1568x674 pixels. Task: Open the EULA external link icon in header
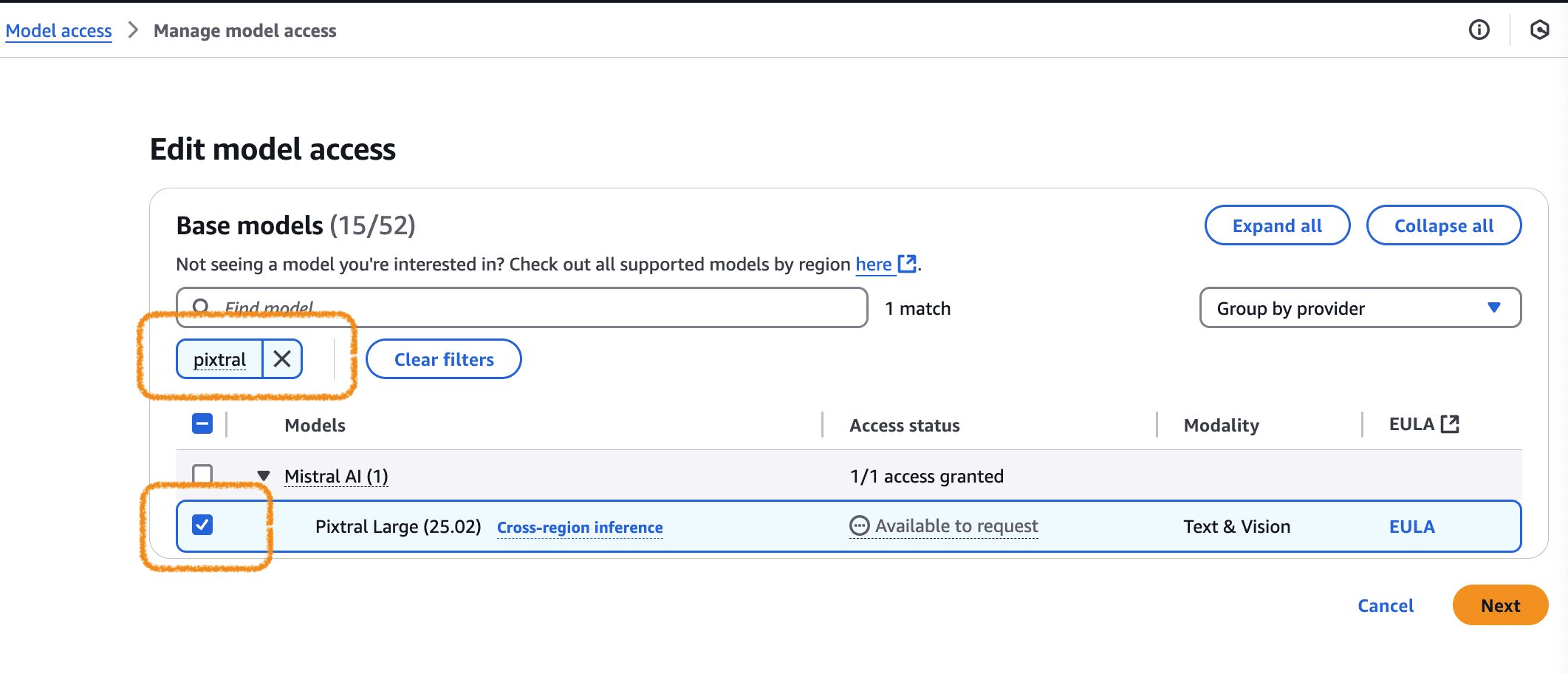click(1451, 423)
